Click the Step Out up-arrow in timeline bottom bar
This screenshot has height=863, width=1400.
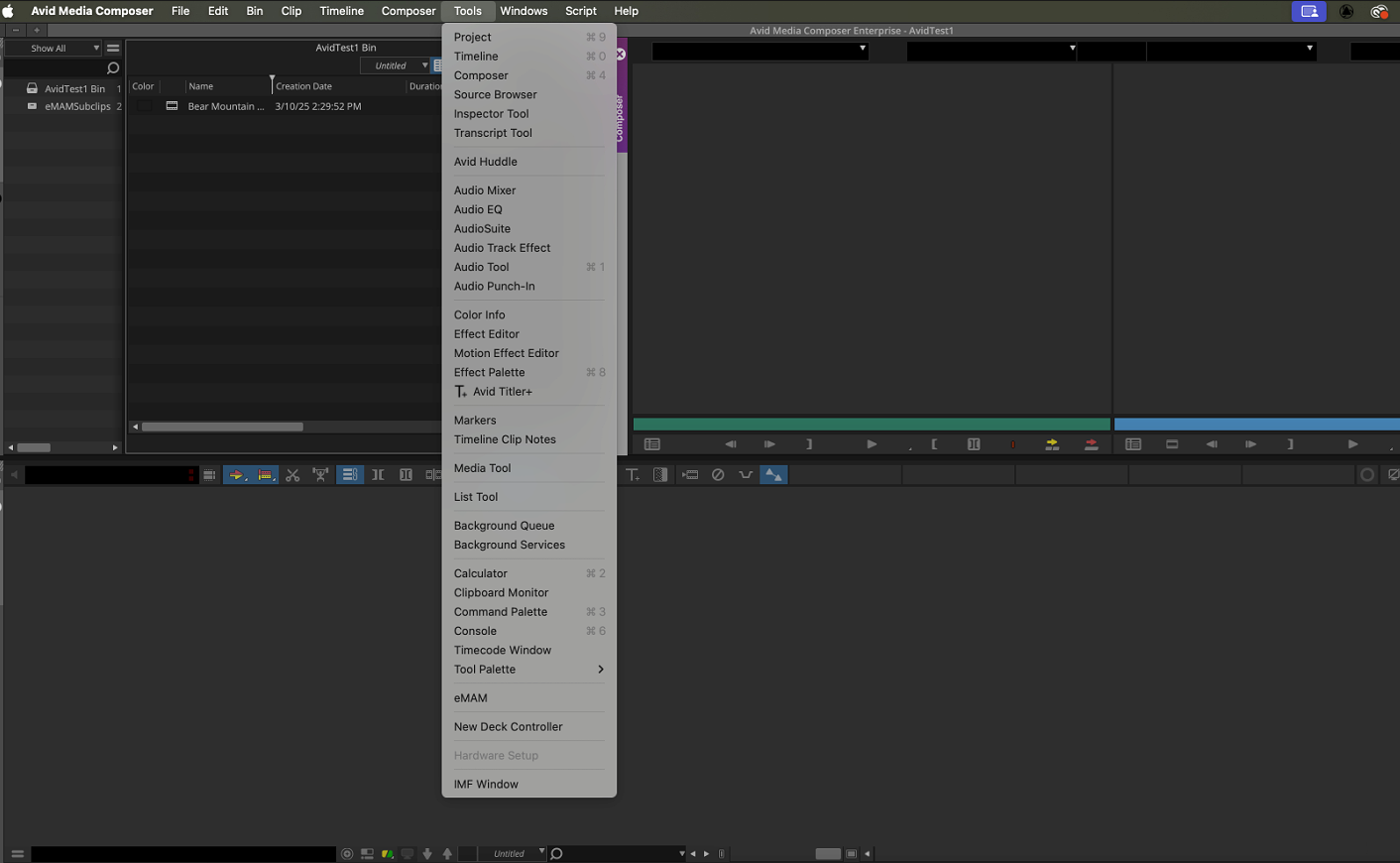point(447,853)
